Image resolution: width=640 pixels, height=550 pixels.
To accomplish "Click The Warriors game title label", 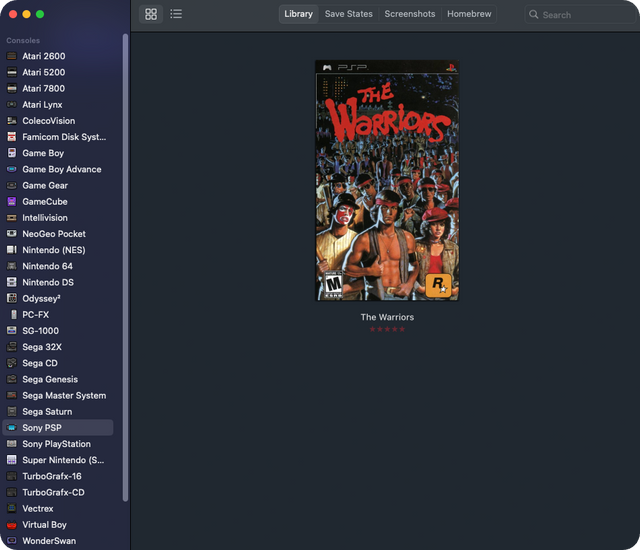I will pos(387,317).
